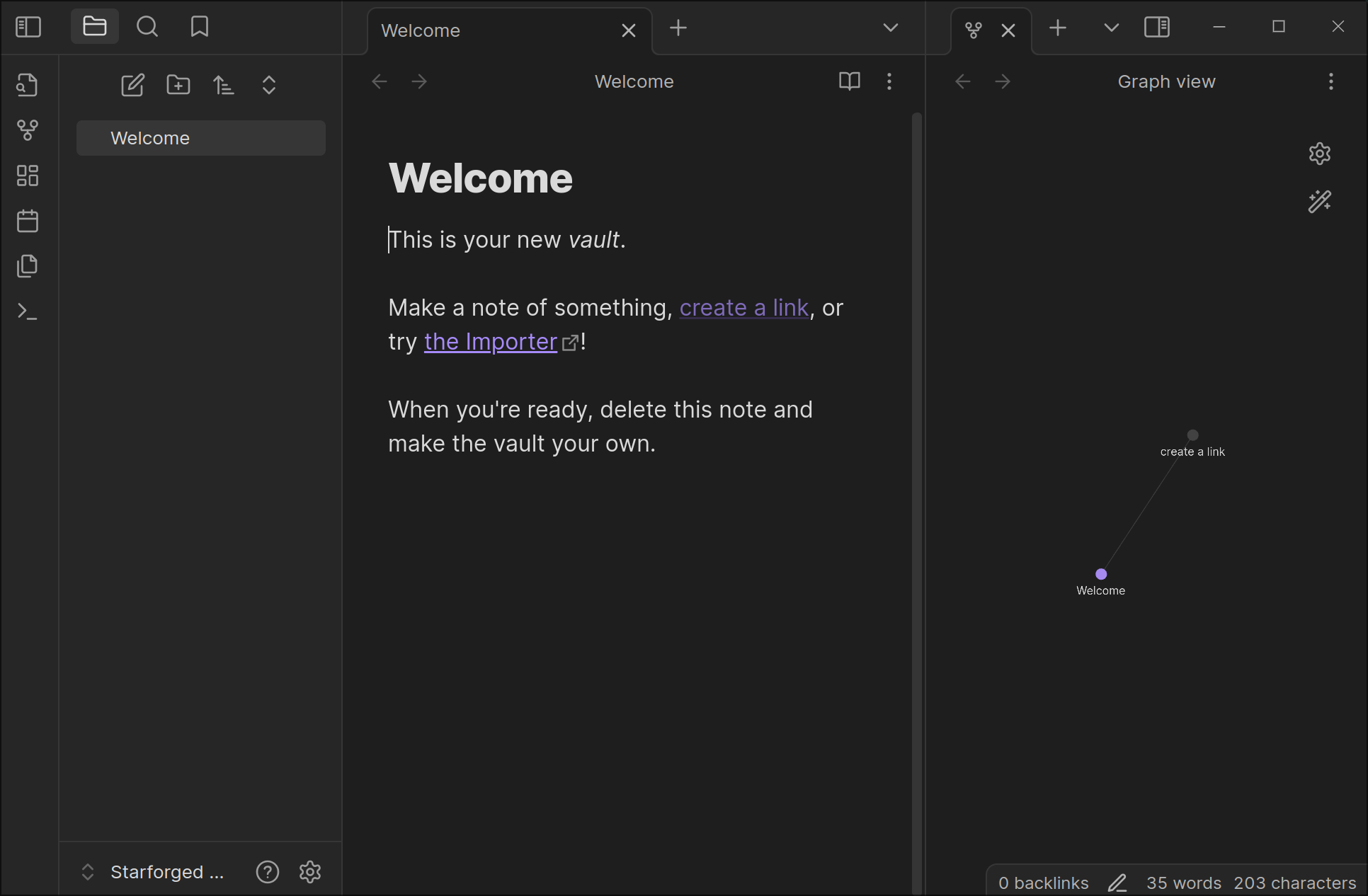Open the Welcome tab dropdown arrow
Image resolution: width=1368 pixels, height=896 pixels.
(890, 27)
